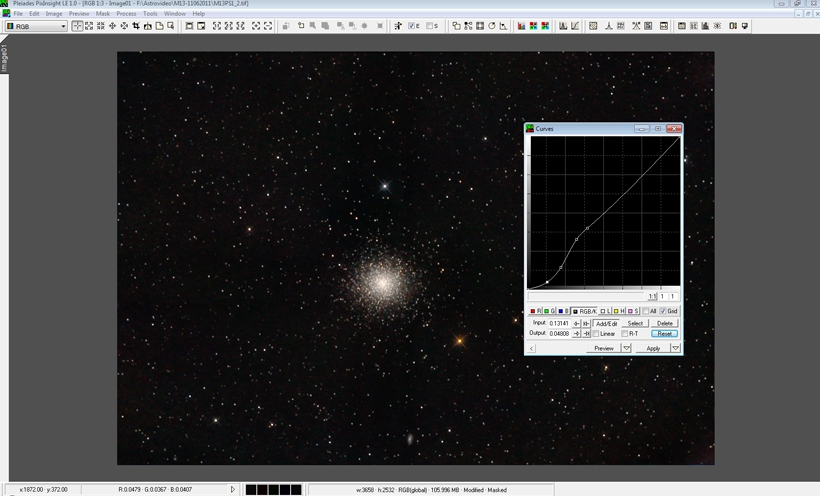Open the Mask menu

point(102,14)
